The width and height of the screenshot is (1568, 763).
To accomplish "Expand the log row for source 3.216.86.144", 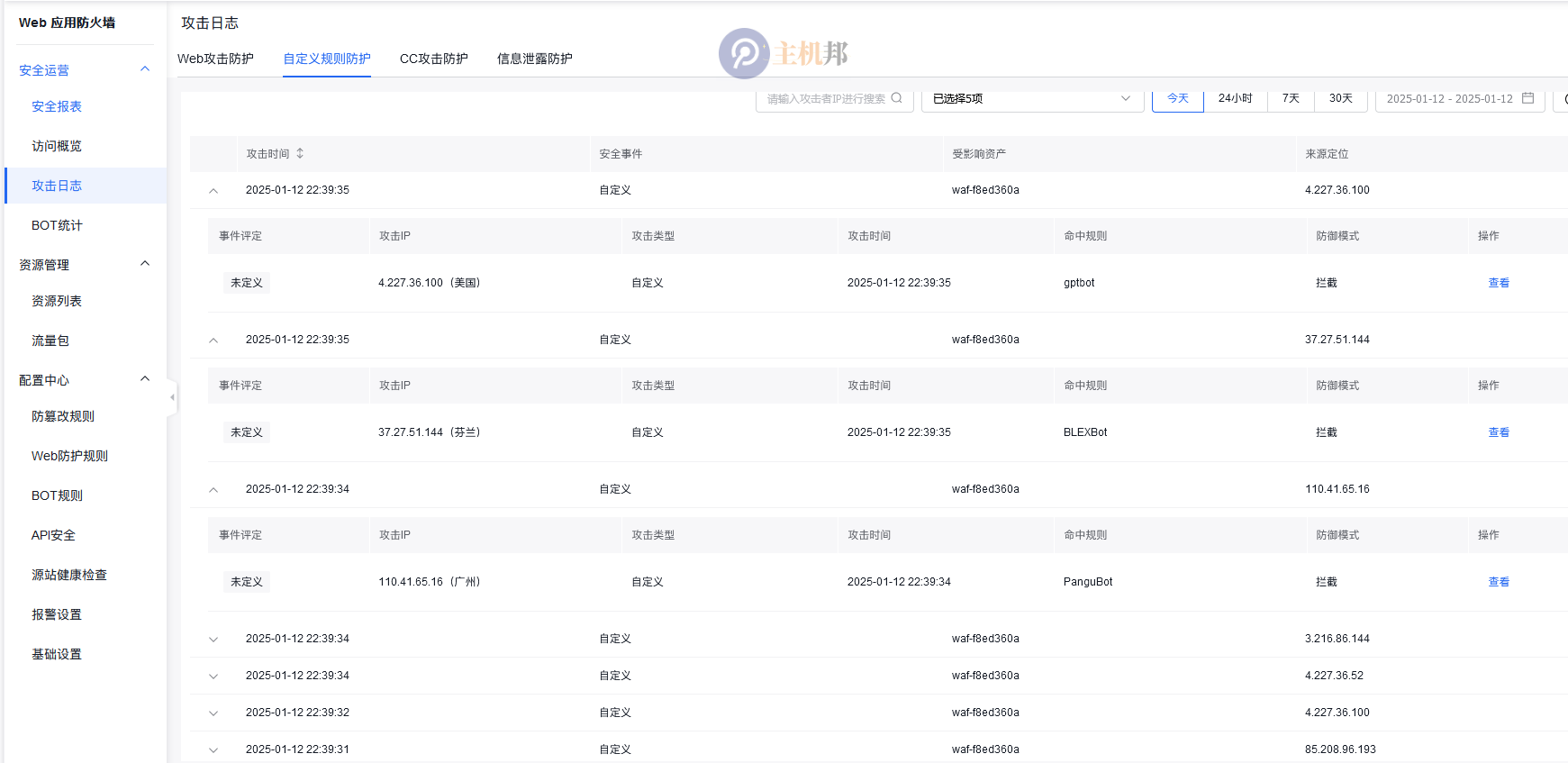I will (x=213, y=640).
